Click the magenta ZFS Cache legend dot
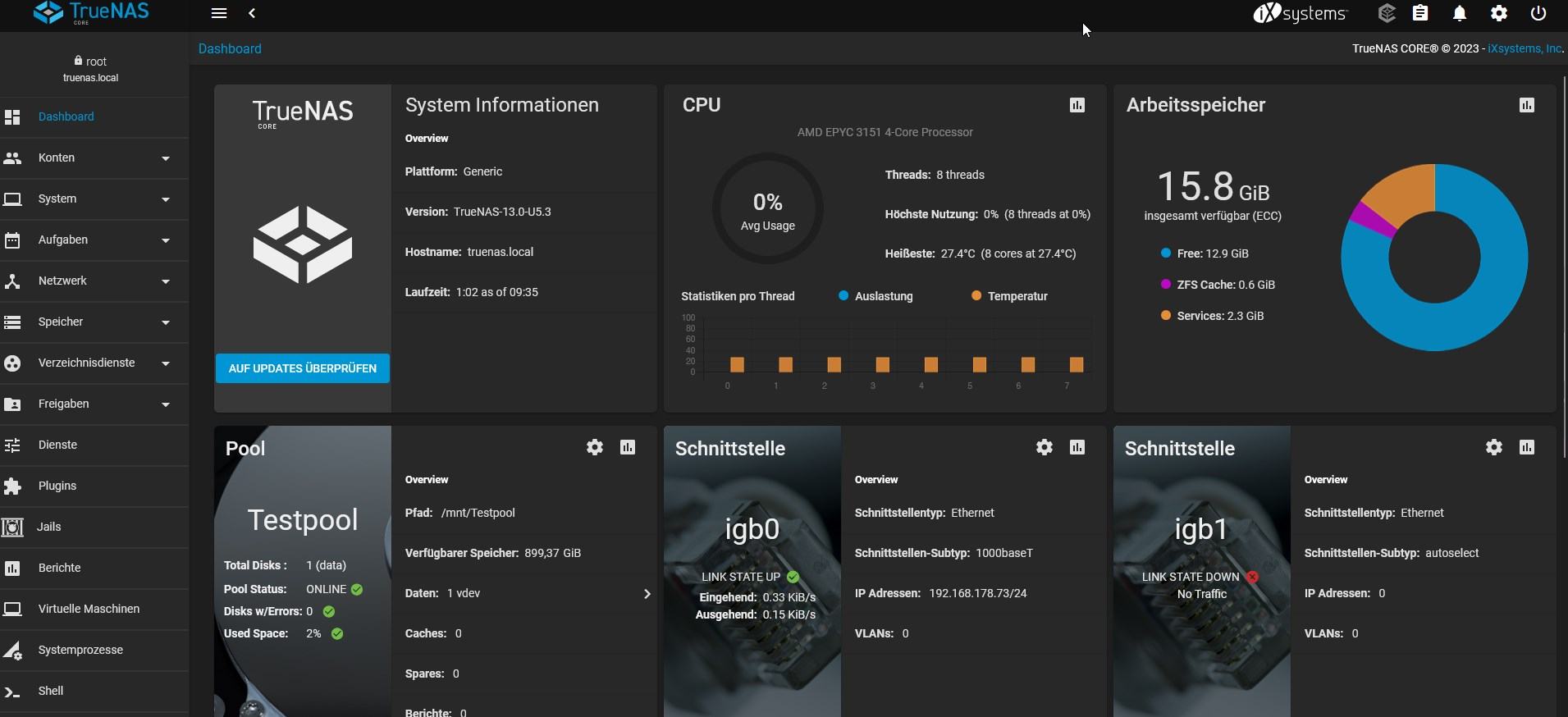 1165,284
